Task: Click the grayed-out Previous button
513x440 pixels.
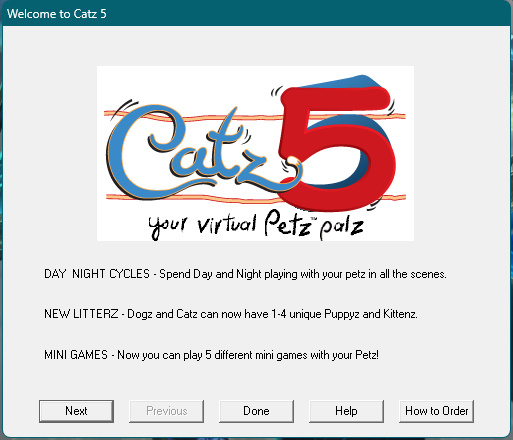Action: (166, 411)
